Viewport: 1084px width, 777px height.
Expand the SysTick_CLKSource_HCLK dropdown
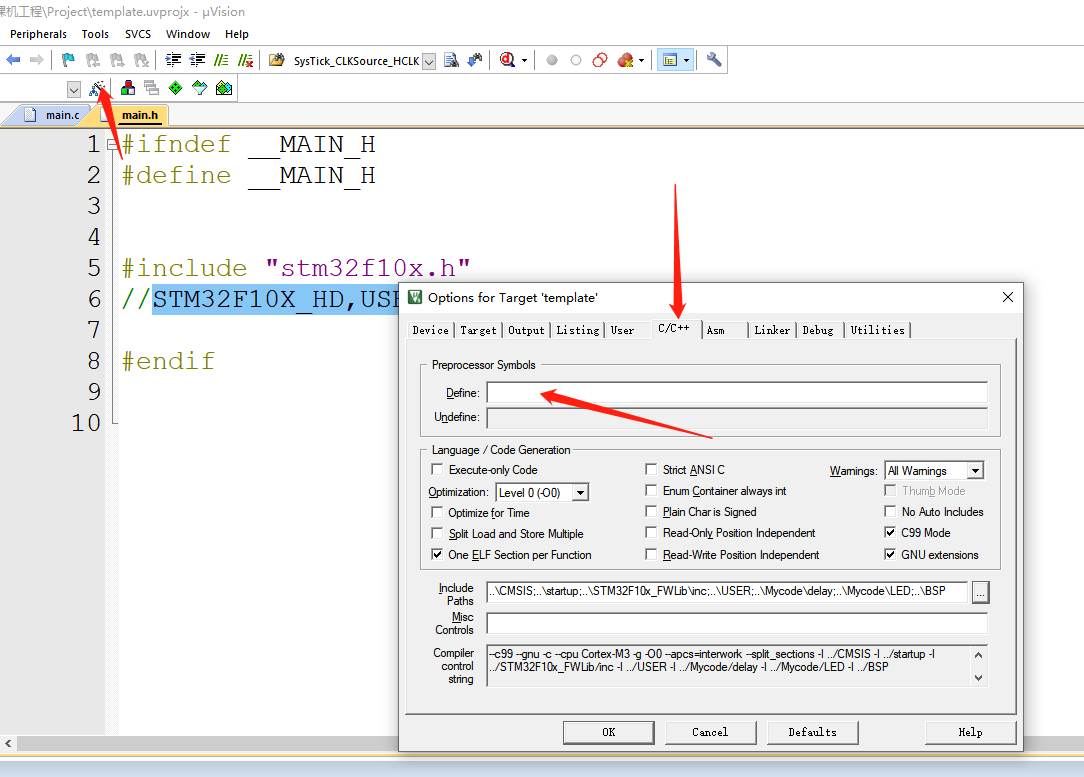point(428,60)
